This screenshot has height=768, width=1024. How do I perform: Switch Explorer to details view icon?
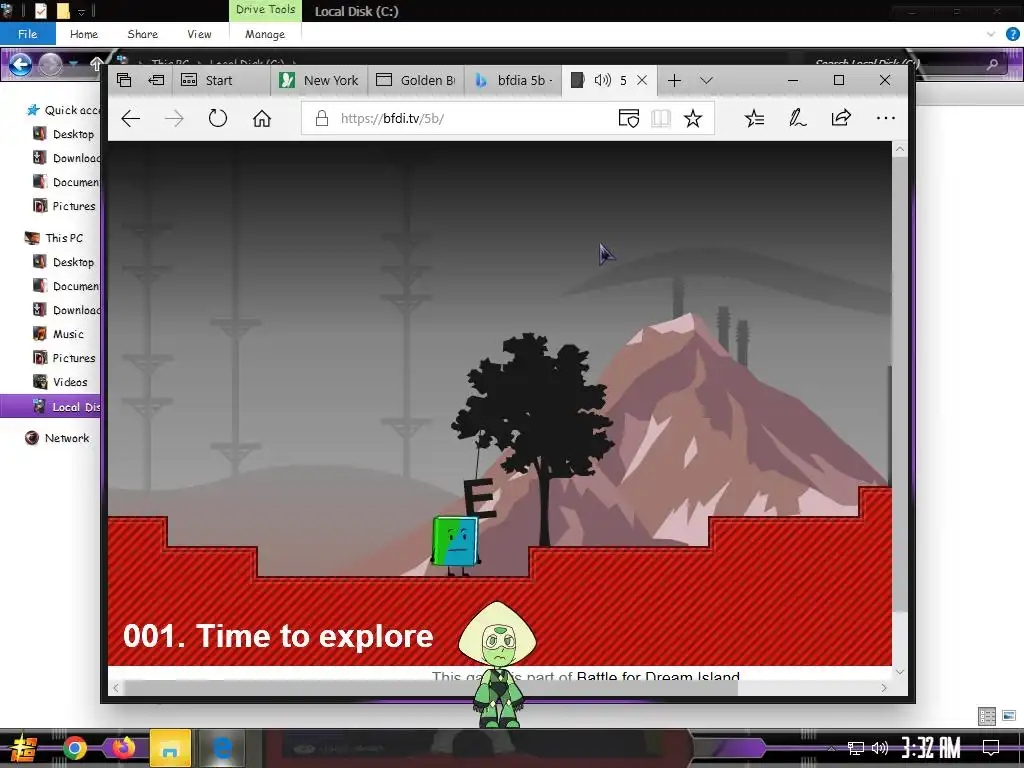[987, 716]
